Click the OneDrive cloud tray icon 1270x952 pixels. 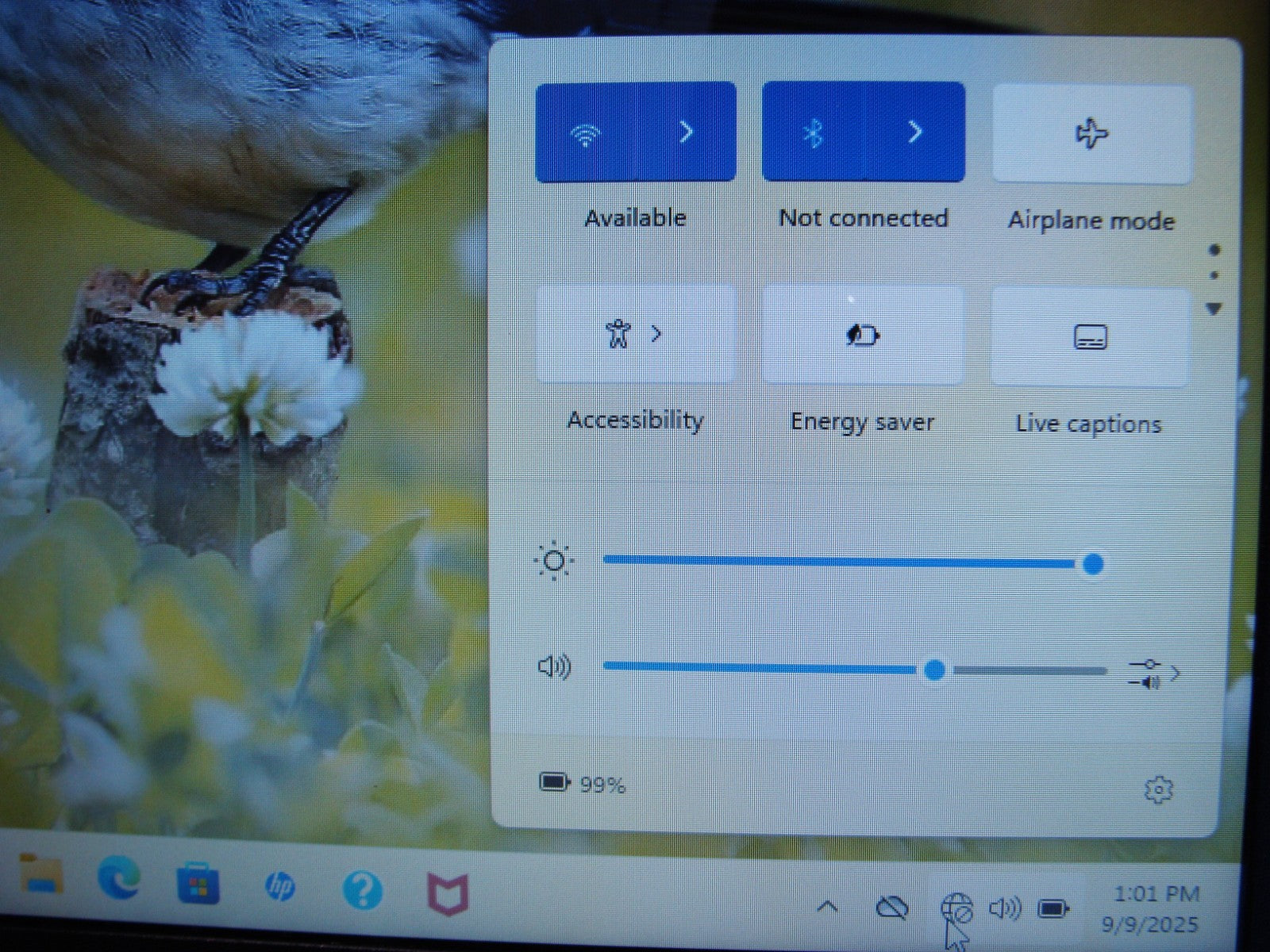tap(891, 907)
